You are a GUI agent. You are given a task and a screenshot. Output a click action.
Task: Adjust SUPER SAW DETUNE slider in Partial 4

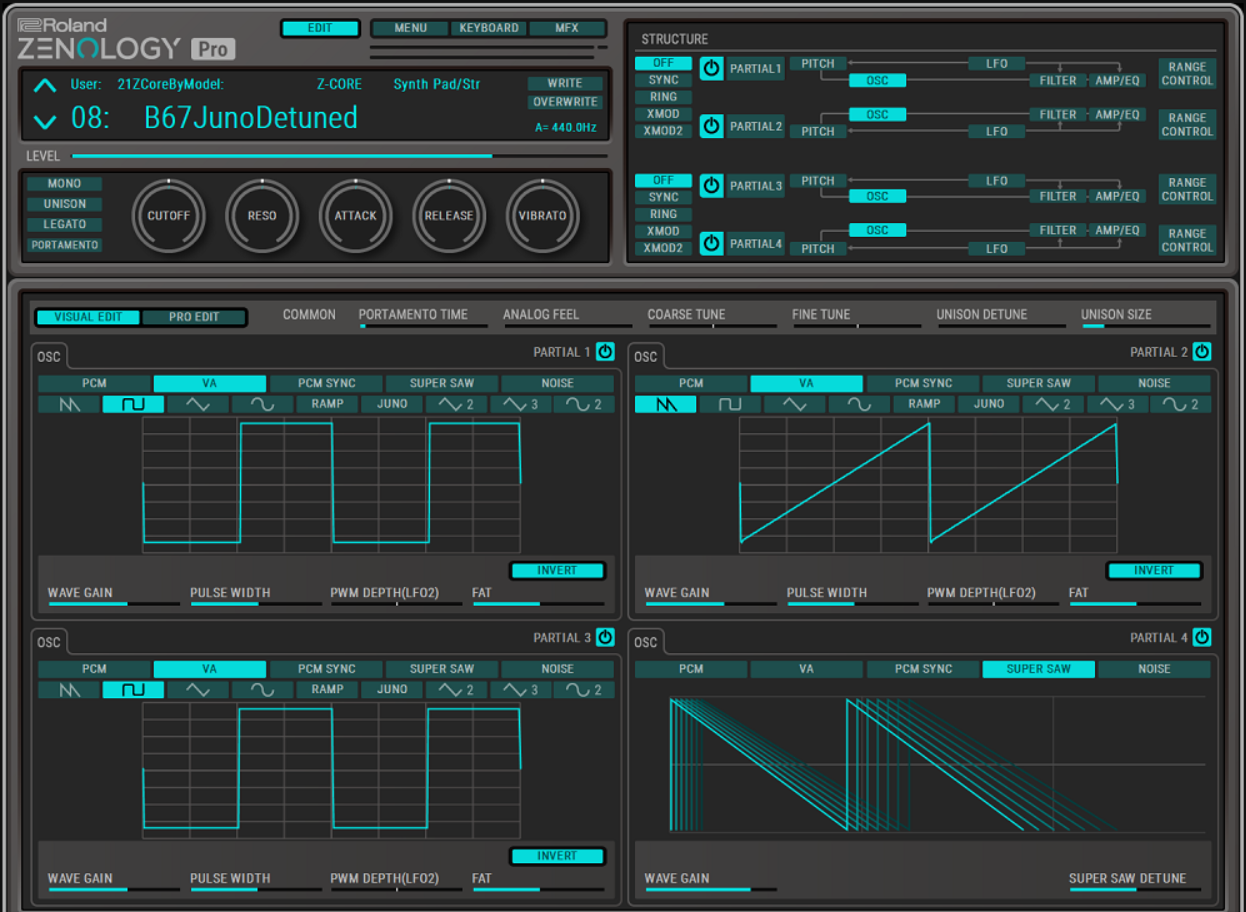1135,889
